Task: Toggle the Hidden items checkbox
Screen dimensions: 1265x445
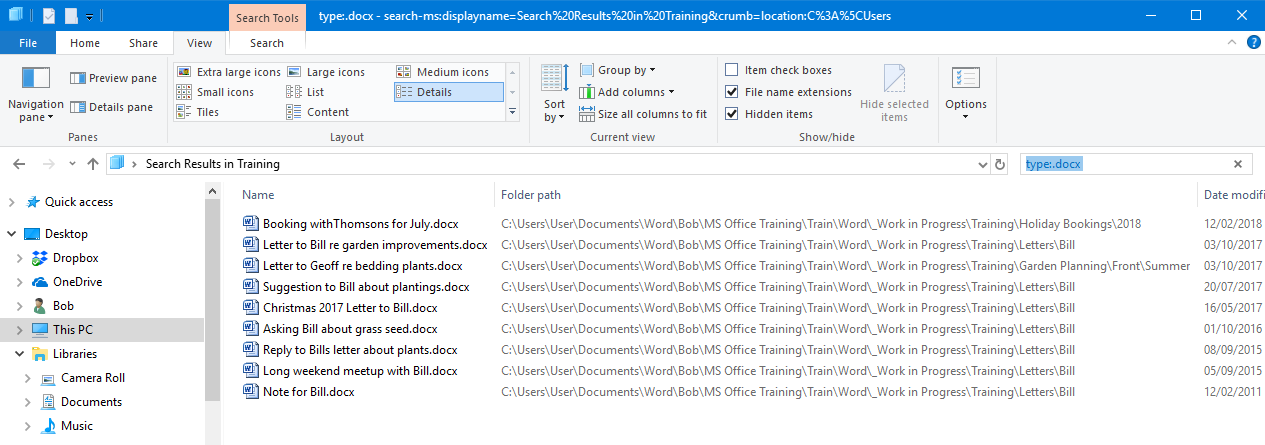Action: pyautogui.click(x=732, y=114)
